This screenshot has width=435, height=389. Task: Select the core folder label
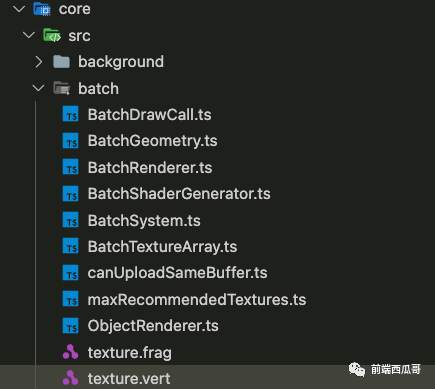point(75,9)
